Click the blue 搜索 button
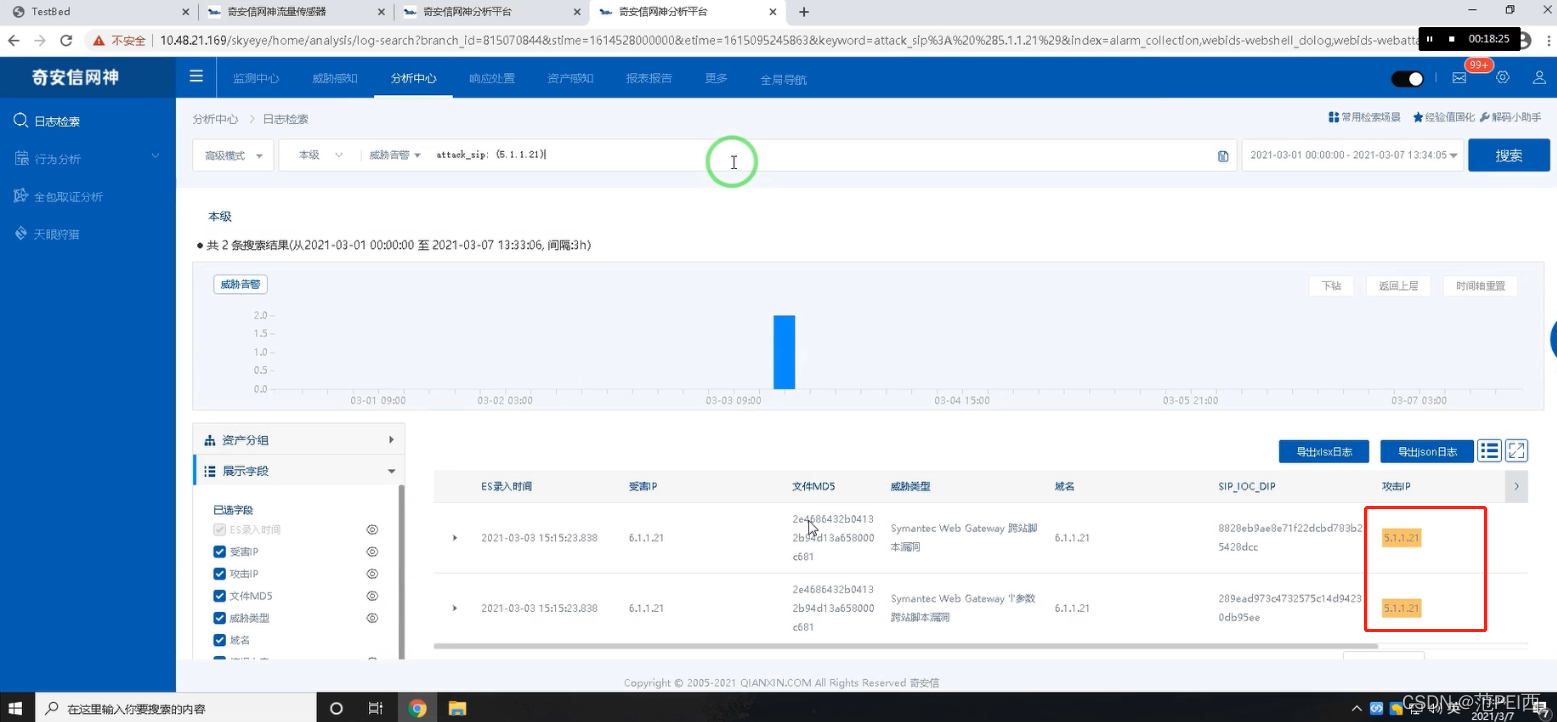 pyautogui.click(x=1509, y=156)
